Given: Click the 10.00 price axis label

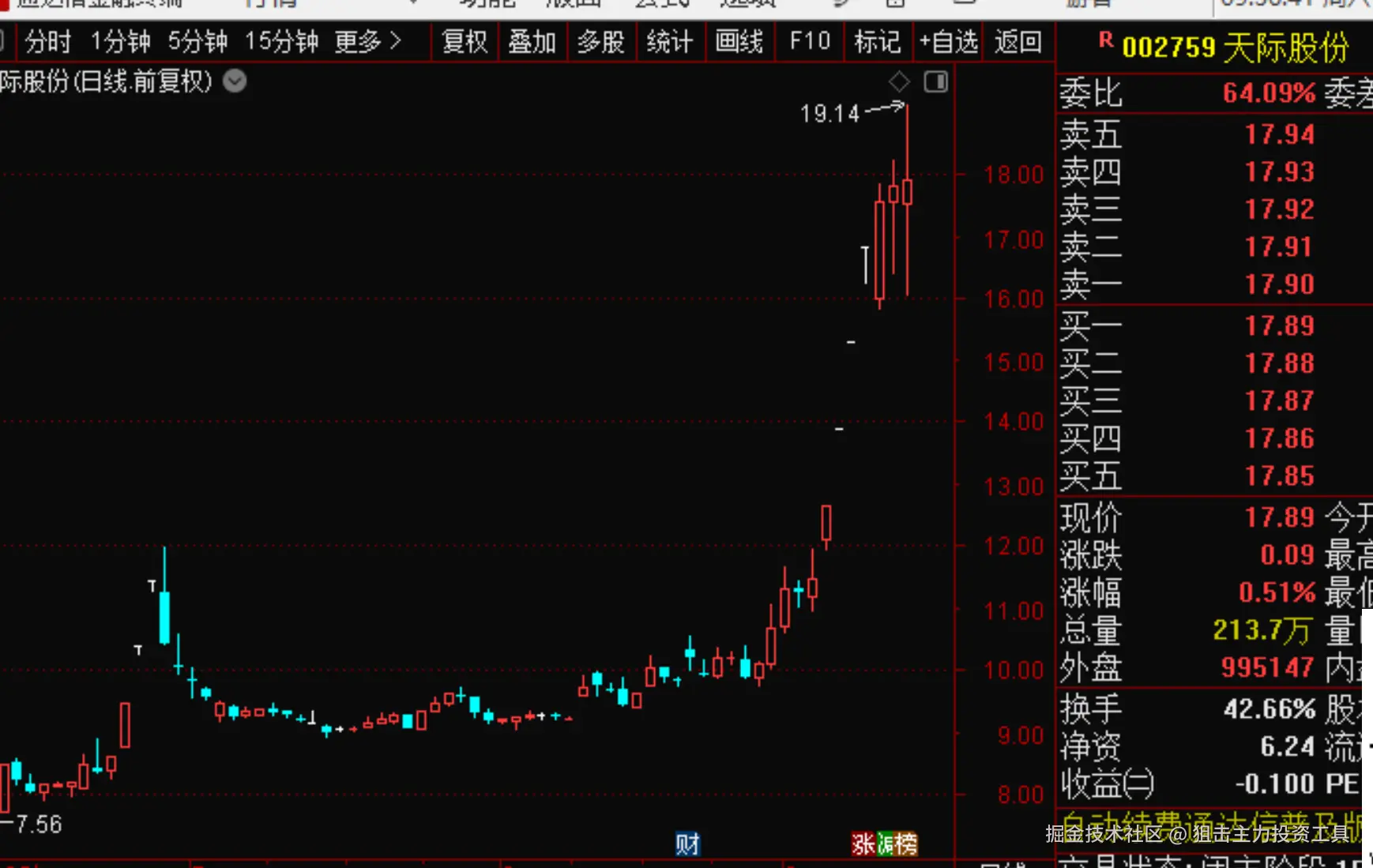Looking at the screenshot, I should point(1014,671).
